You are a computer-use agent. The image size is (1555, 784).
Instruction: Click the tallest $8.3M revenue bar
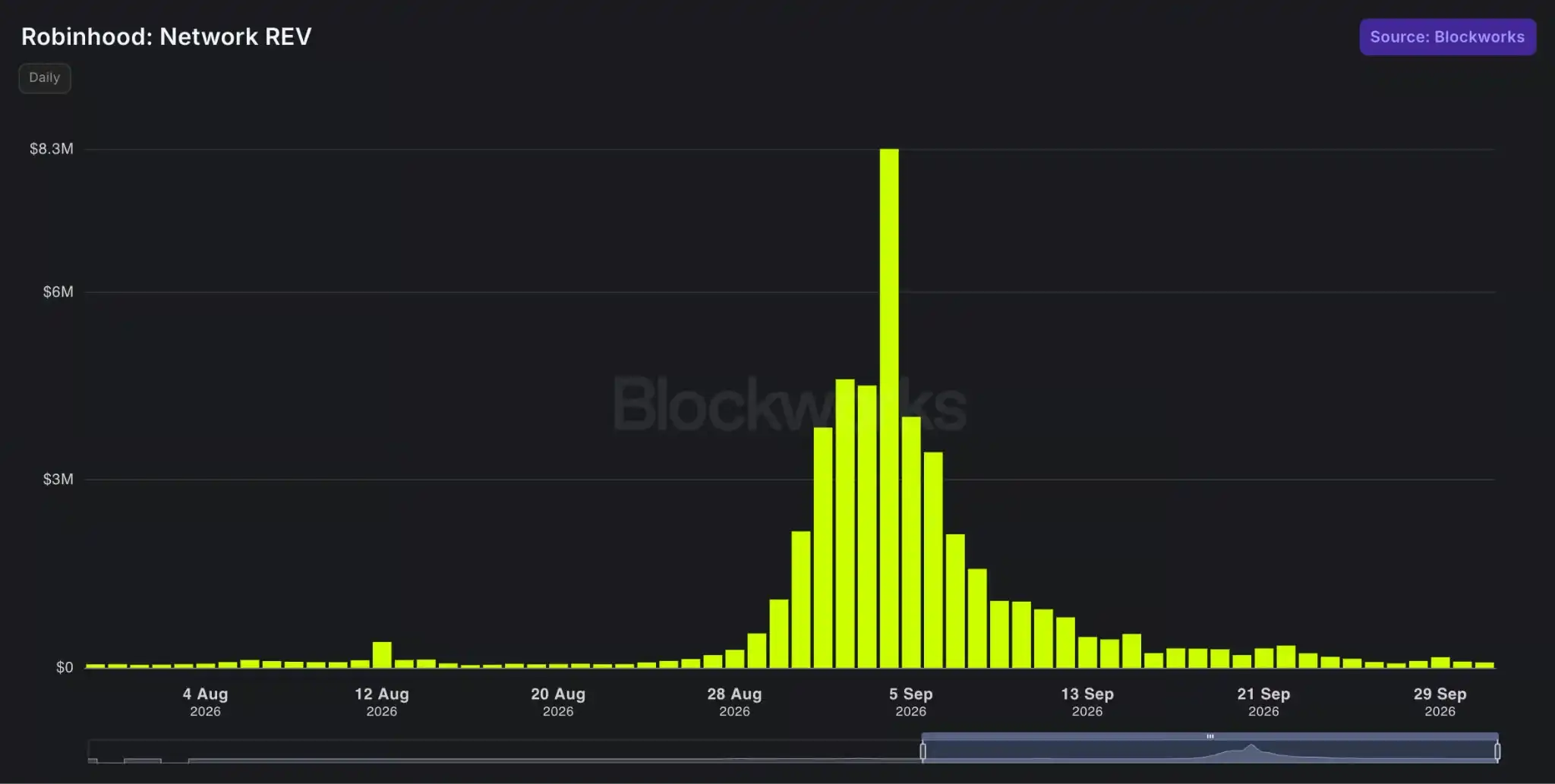889,408
